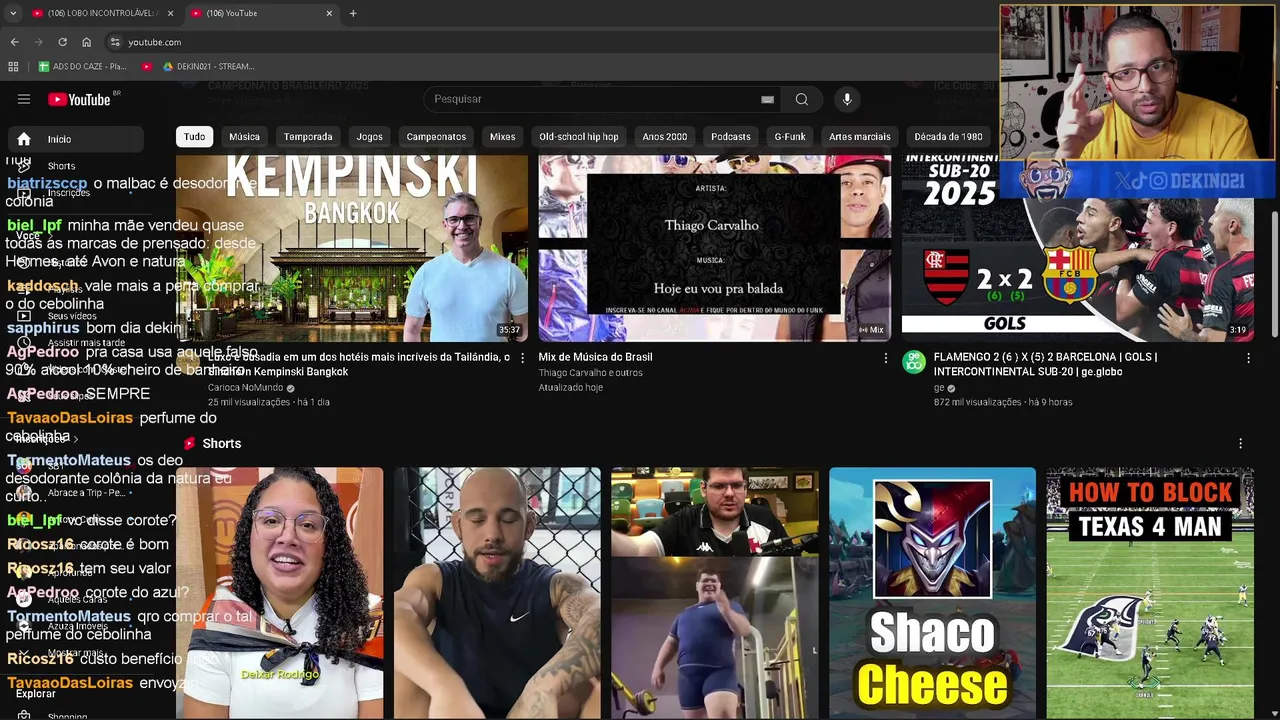Open the on-screen keyboard in search box
Image resolution: width=1280 pixels, height=720 pixels.
point(767,99)
